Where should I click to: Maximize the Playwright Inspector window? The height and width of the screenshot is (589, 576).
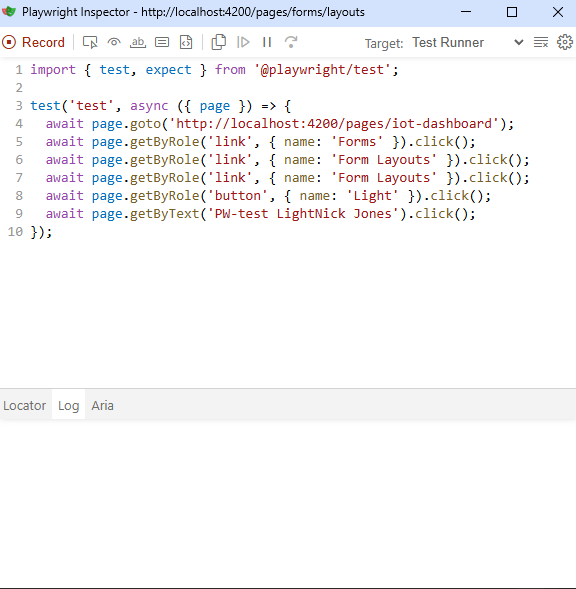coord(512,12)
